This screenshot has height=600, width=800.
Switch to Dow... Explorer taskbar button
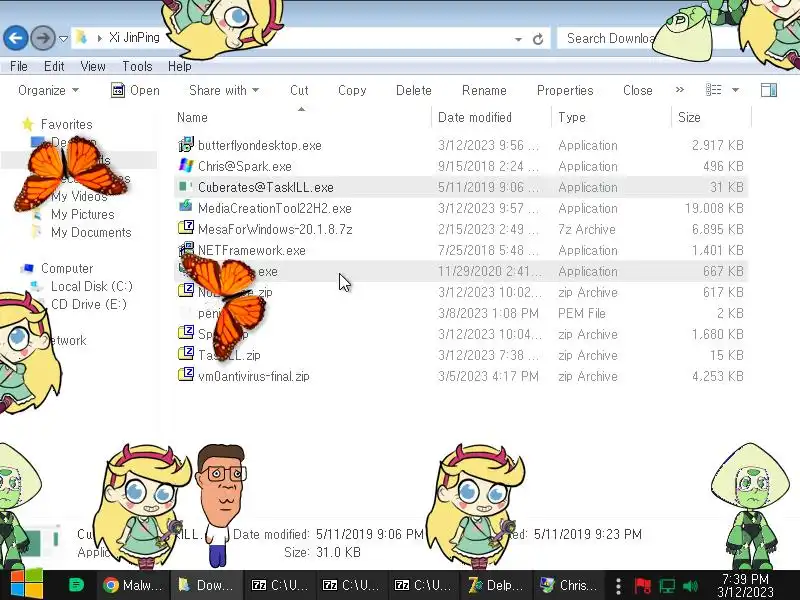(x=205, y=585)
